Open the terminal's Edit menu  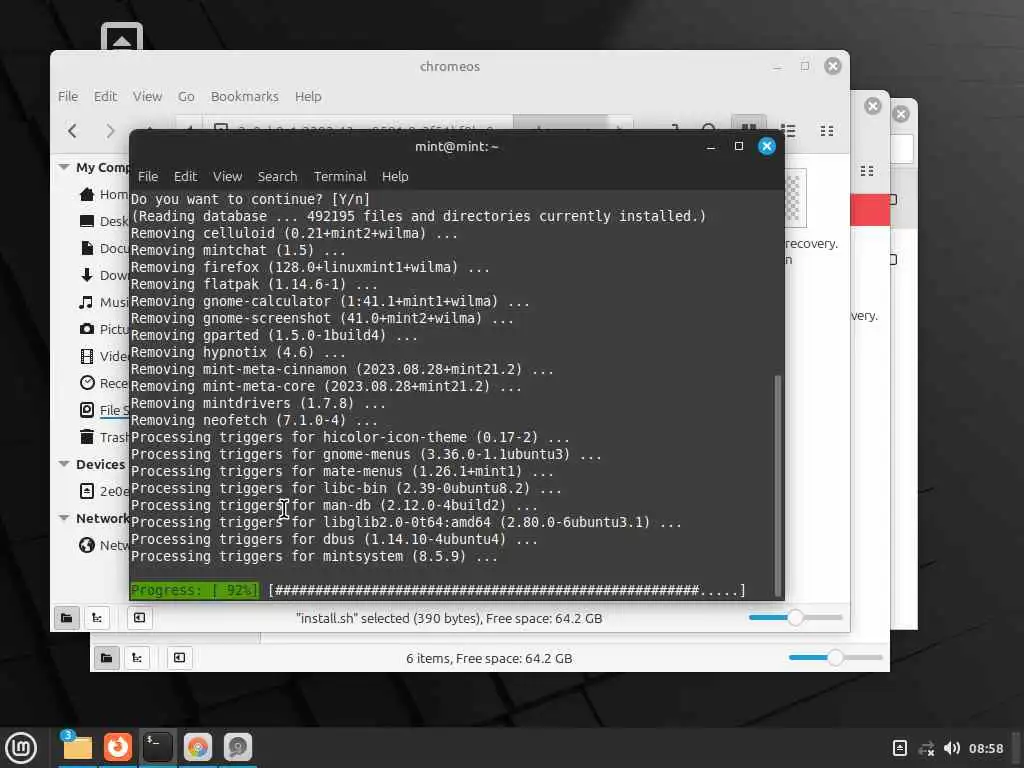pos(185,176)
